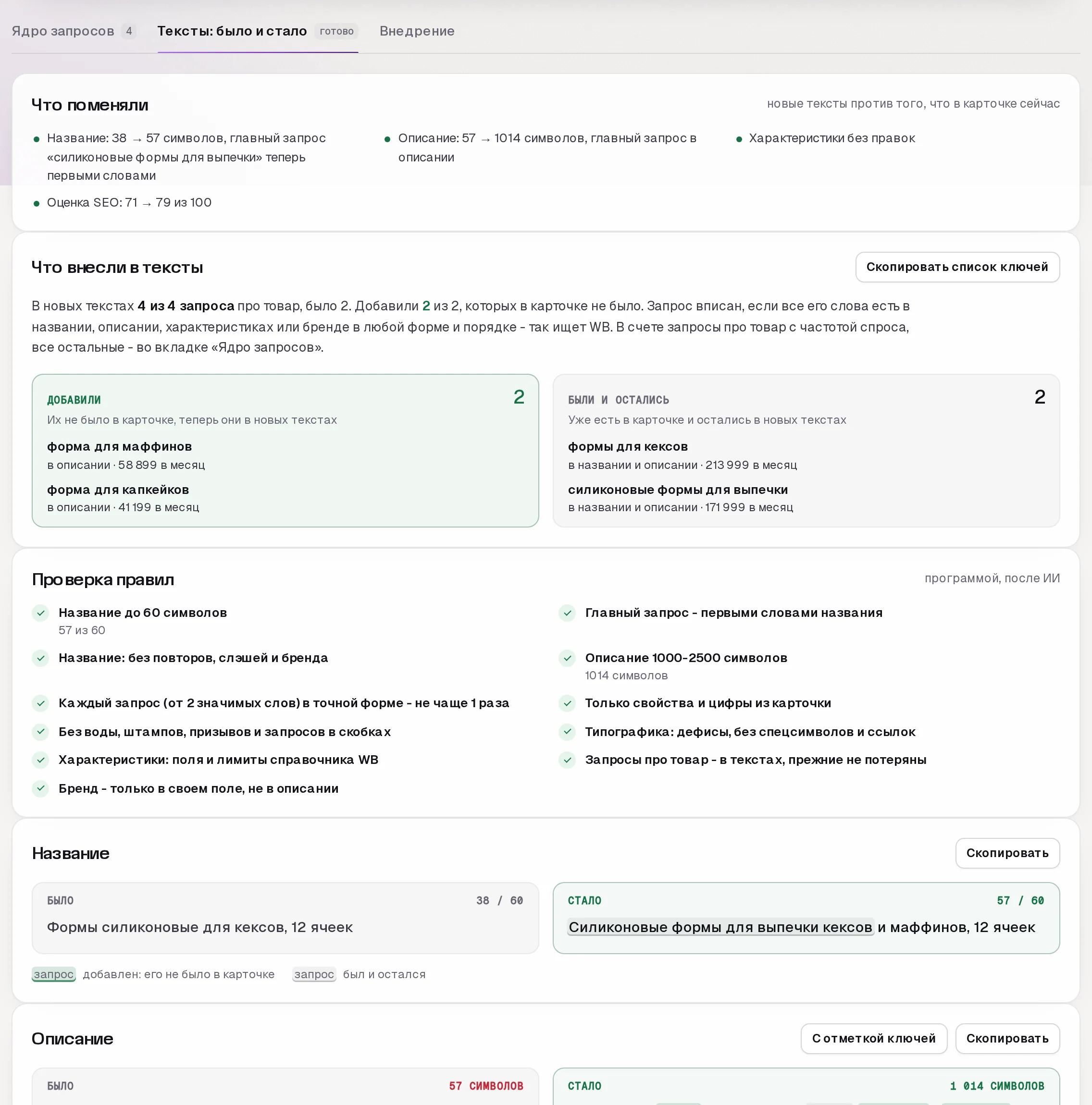Copy description with «Скопировать» in Описание section
The height and width of the screenshot is (1105, 1092).
(1007, 1038)
